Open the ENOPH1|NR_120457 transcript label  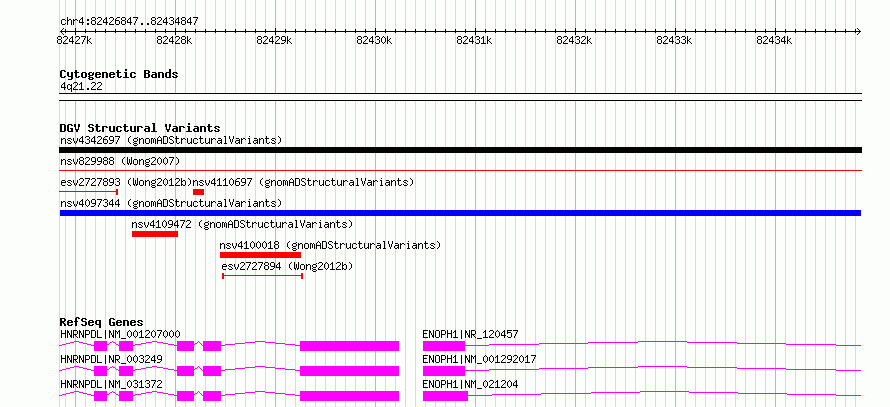coord(471,334)
